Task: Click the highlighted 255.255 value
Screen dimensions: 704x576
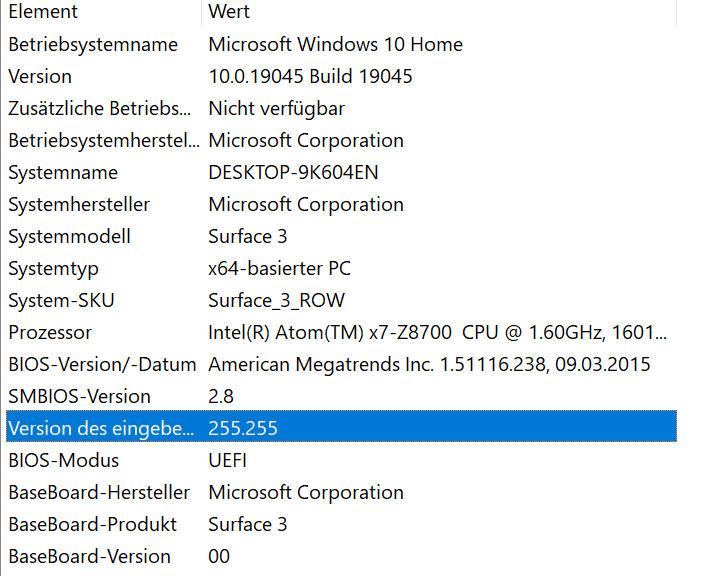Action: 243,428
